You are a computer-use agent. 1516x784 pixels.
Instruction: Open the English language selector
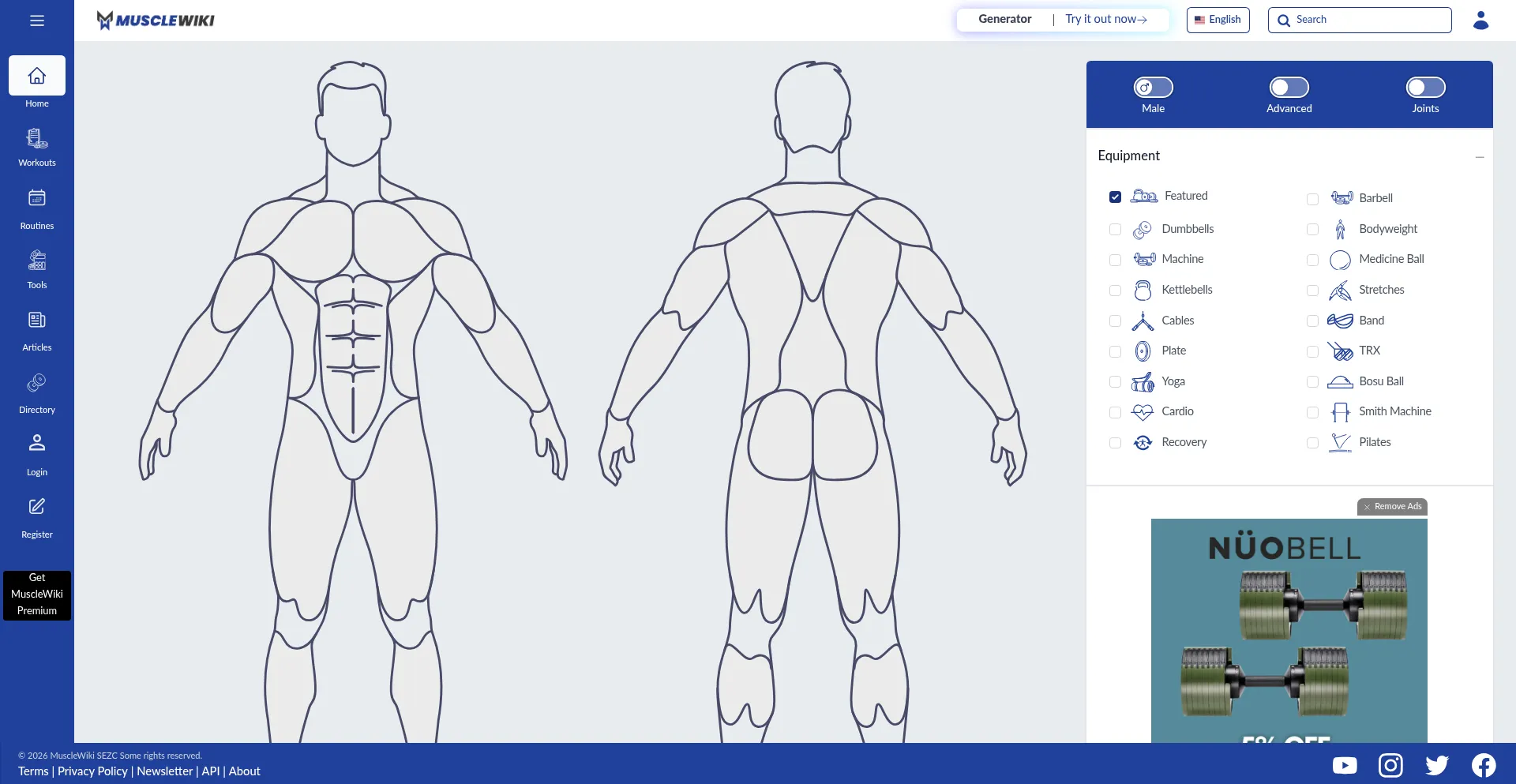(x=1218, y=20)
